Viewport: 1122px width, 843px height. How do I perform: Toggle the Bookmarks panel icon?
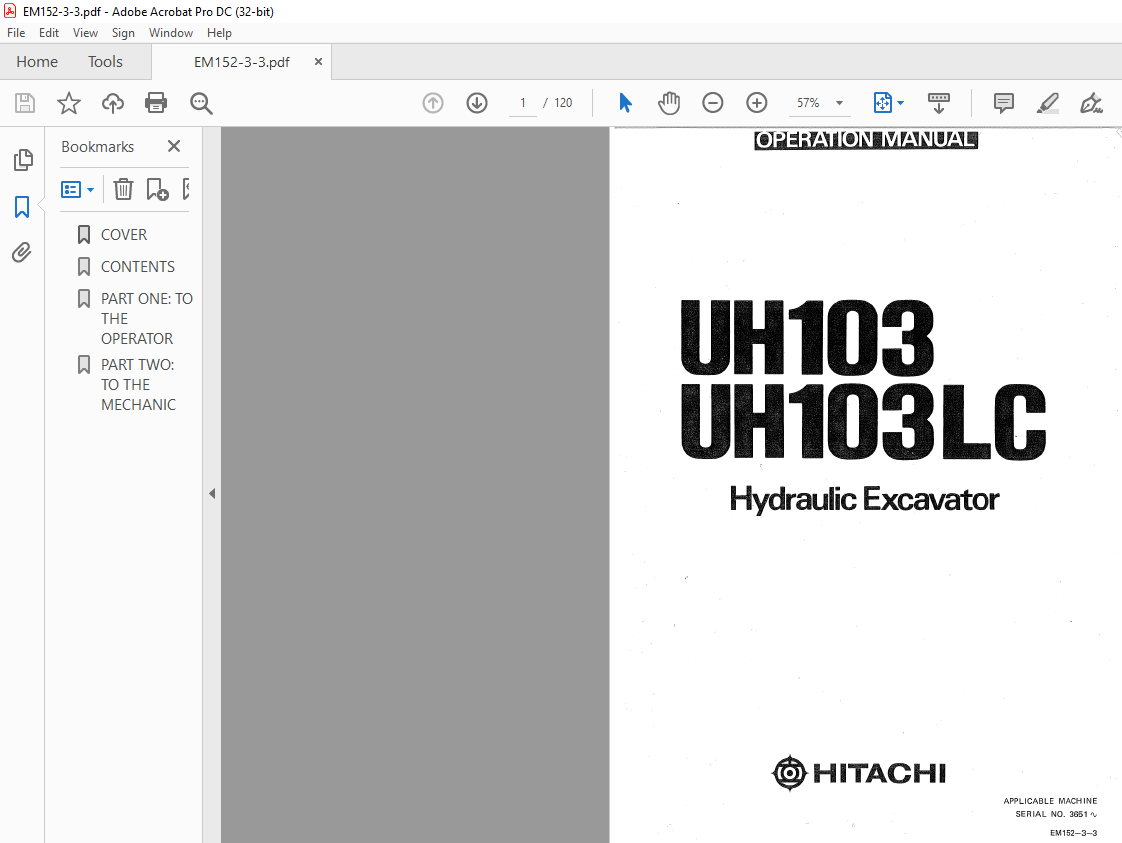(x=22, y=207)
